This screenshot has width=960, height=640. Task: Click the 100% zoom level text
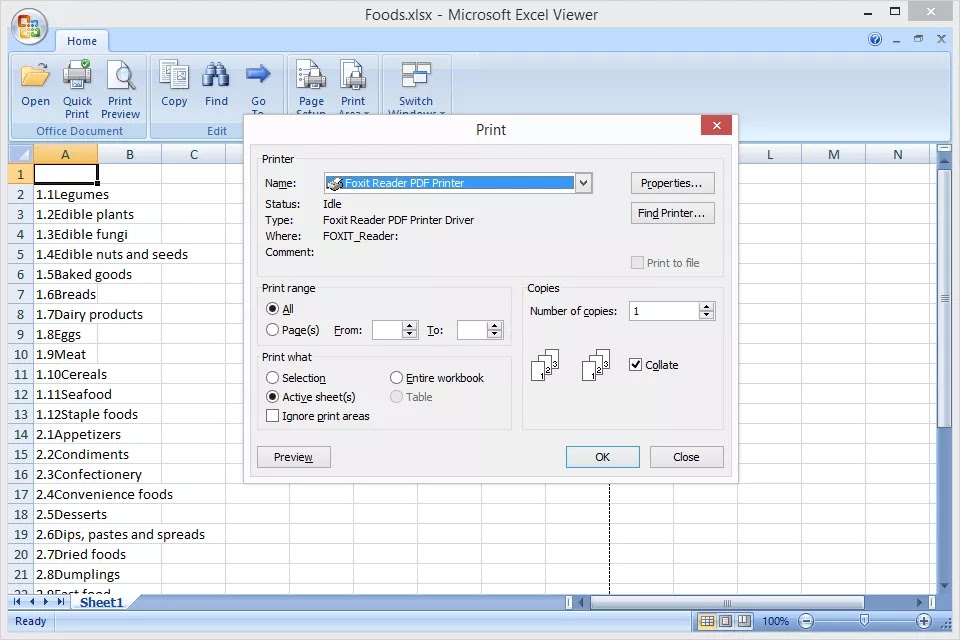[x=775, y=621]
